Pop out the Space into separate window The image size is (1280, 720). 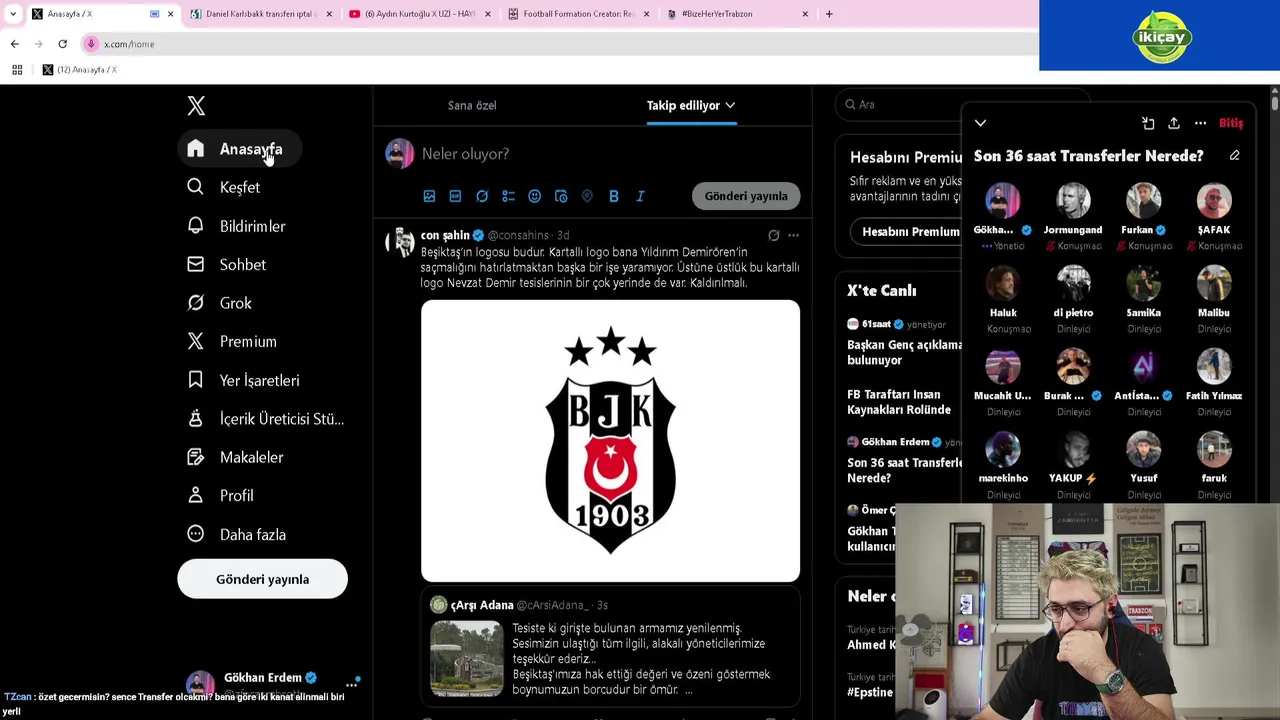(1148, 123)
